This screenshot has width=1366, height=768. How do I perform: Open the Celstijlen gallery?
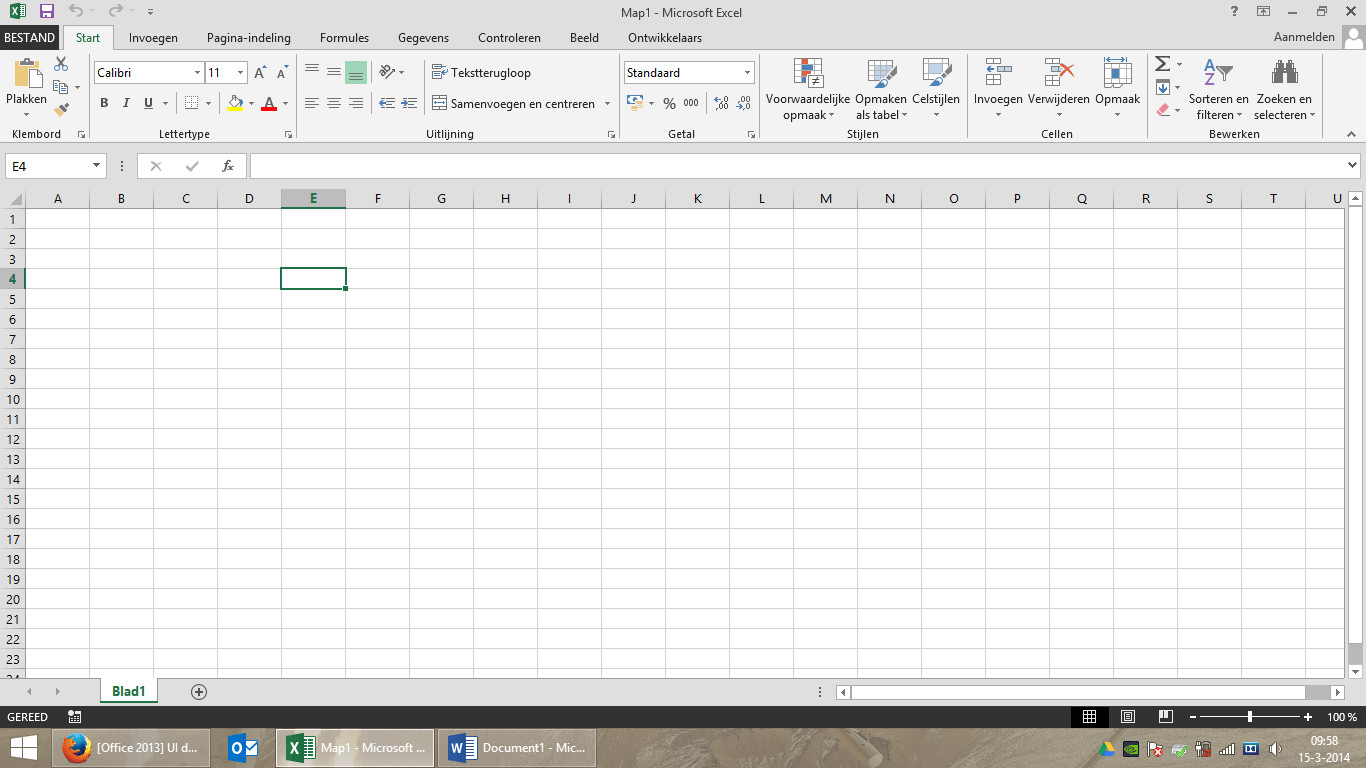[x=936, y=89]
